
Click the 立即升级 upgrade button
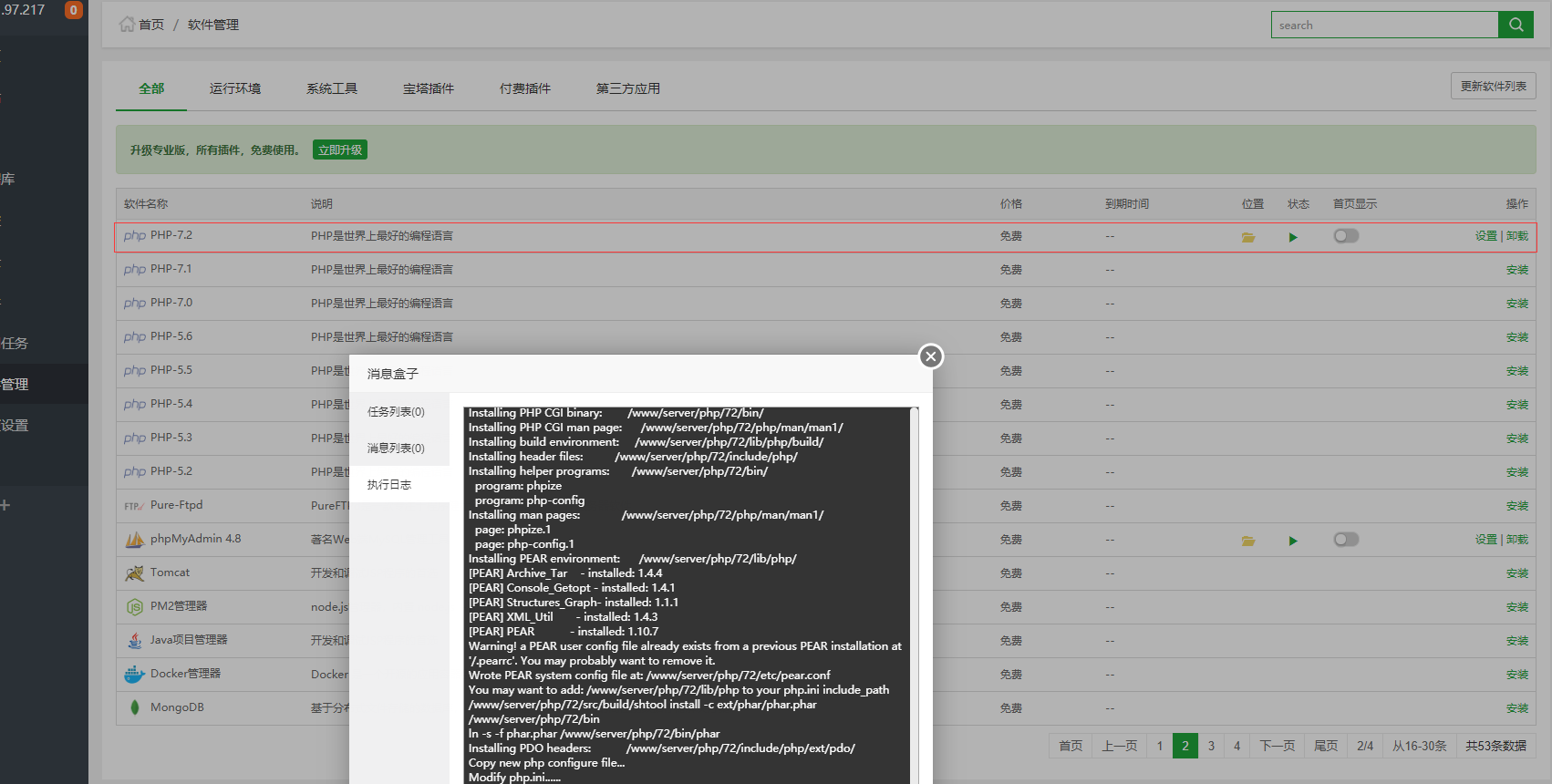[x=340, y=150]
